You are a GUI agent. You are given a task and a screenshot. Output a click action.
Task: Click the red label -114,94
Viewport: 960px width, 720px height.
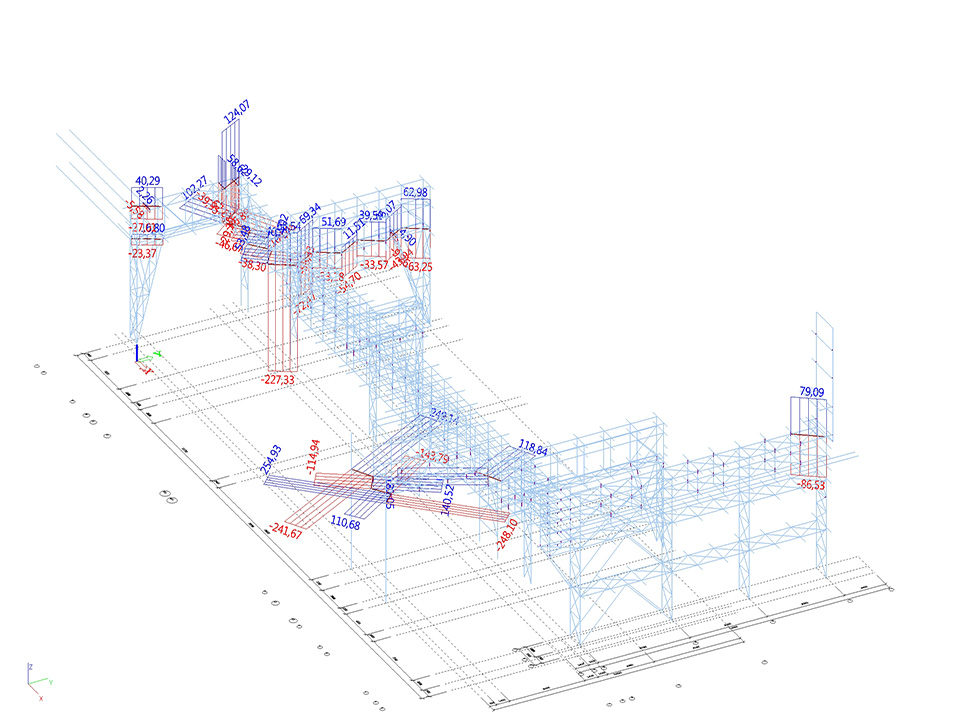pos(314,456)
